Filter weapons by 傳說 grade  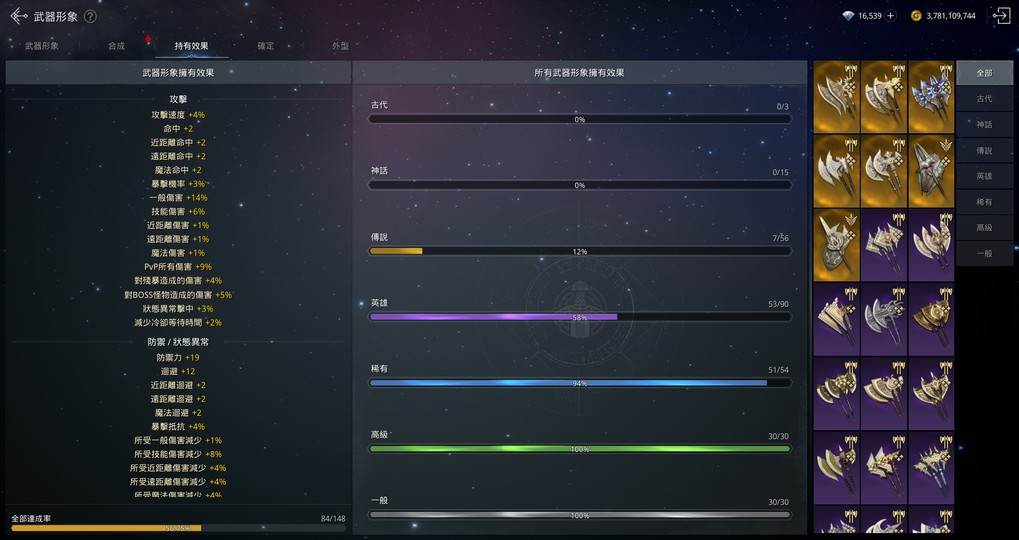pos(985,151)
